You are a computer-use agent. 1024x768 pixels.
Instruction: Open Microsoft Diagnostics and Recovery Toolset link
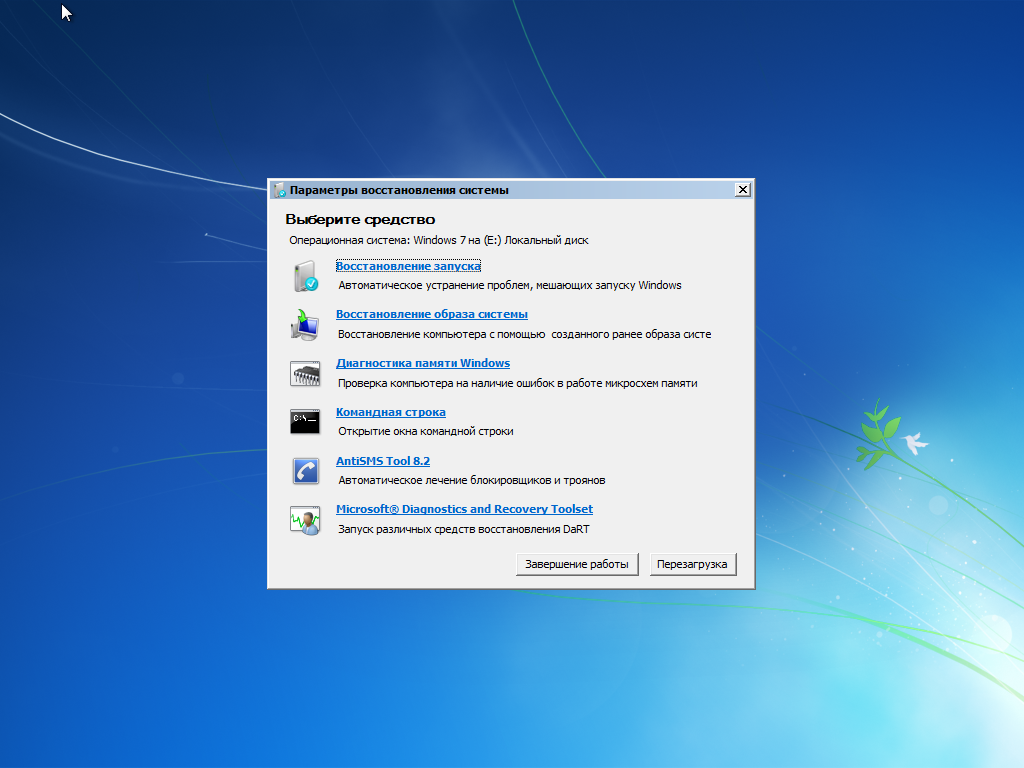464,509
